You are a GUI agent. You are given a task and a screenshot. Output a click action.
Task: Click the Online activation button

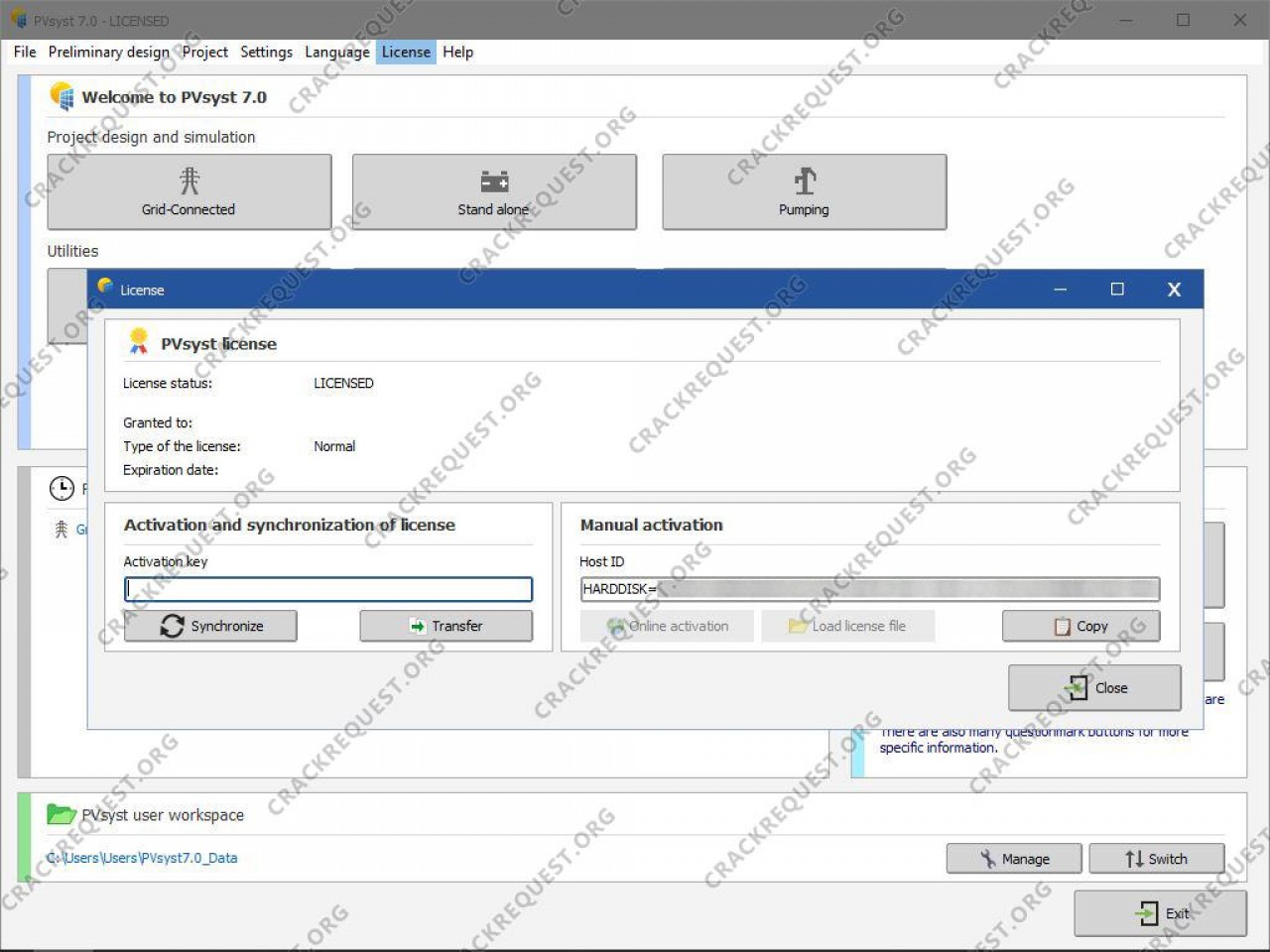pyautogui.click(x=667, y=626)
